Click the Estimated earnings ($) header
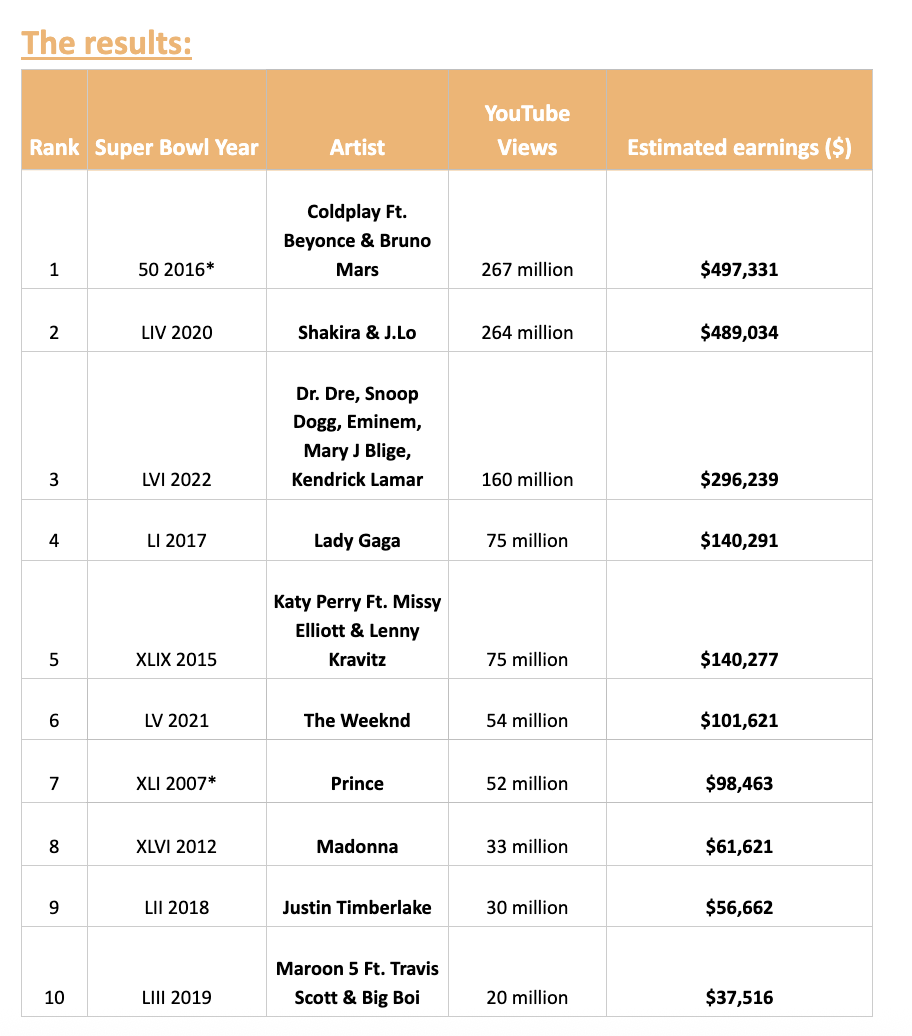Screen dimensions: 912x1036 (739, 147)
